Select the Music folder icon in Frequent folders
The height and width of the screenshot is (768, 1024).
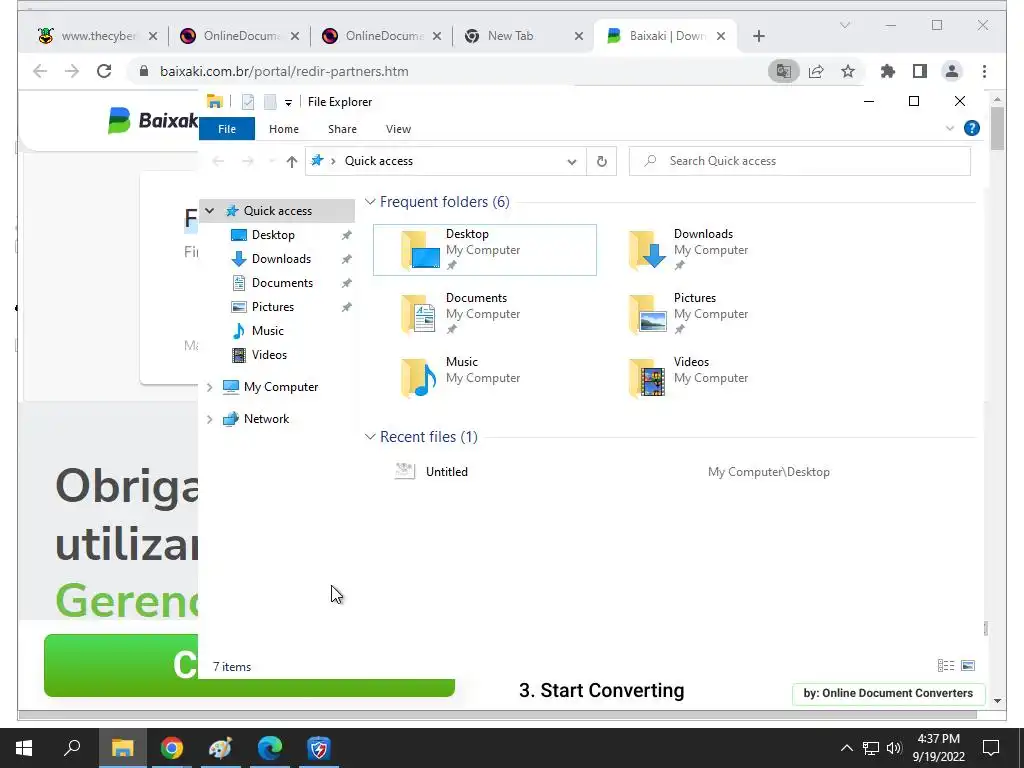[419, 378]
